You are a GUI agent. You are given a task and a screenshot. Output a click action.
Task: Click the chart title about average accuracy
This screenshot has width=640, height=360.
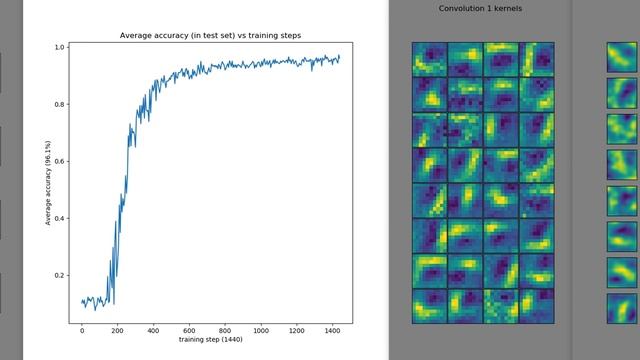(x=210, y=36)
